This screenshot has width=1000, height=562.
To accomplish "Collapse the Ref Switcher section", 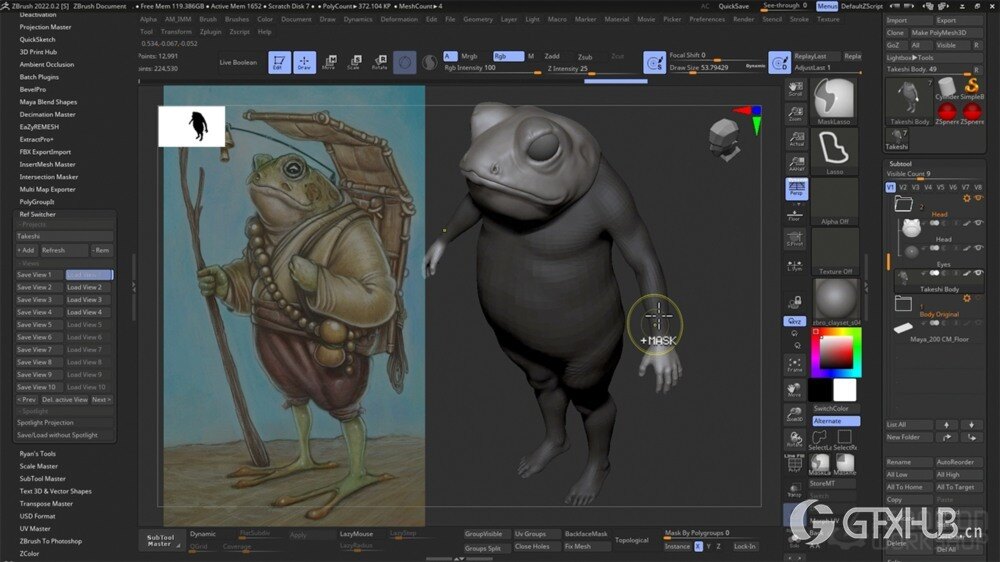I will click(38, 214).
